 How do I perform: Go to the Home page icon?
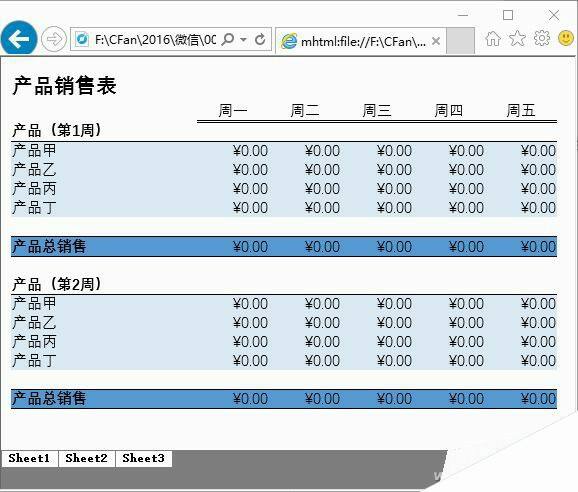point(493,38)
